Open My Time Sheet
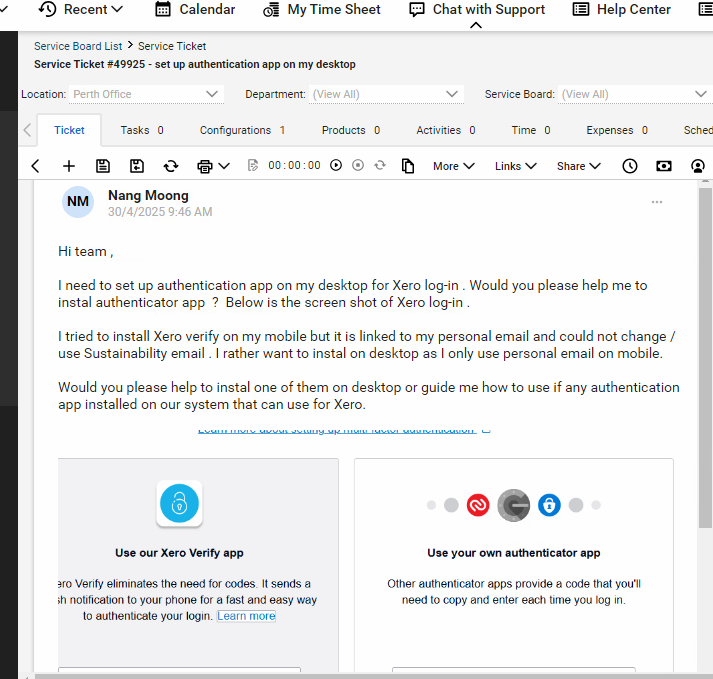Viewport: 713px width, 679px height. click(x=321, y=9)
